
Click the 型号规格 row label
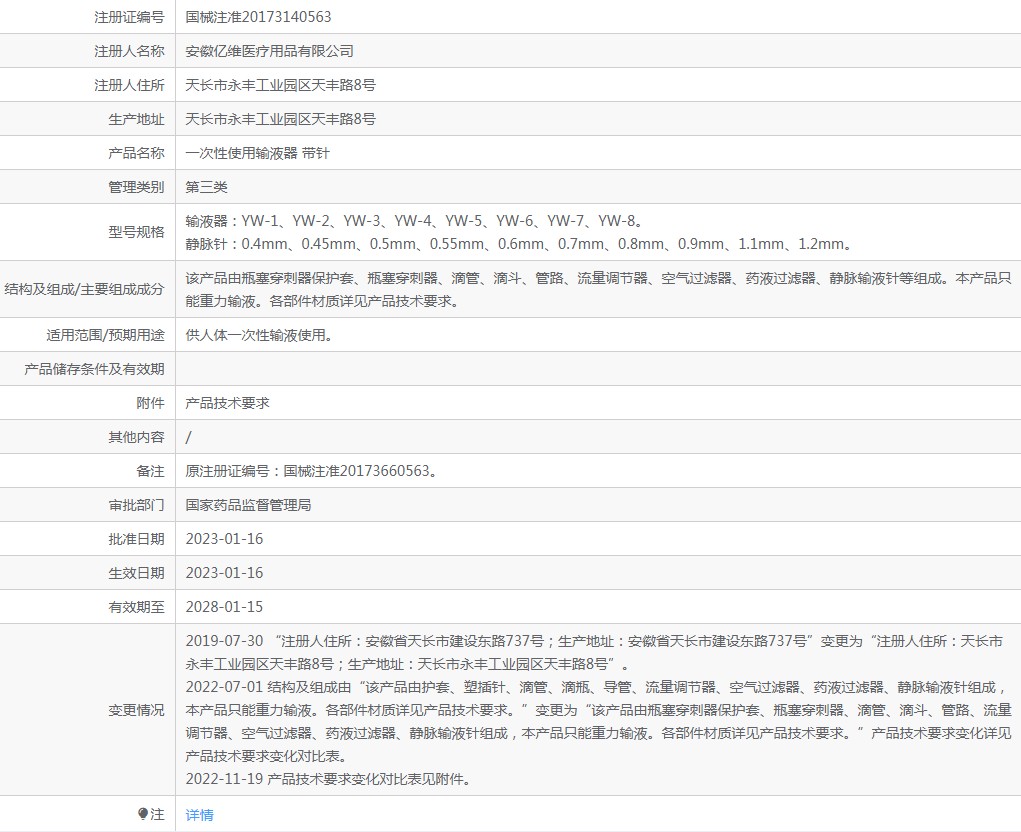point(136,232)
